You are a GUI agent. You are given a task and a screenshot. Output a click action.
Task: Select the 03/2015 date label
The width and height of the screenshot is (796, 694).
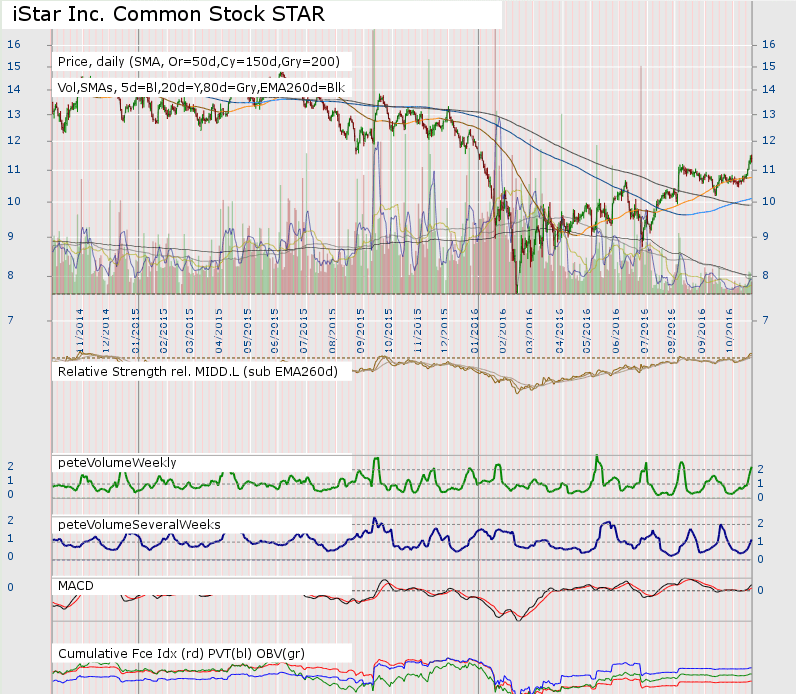[x=189, y=331]
